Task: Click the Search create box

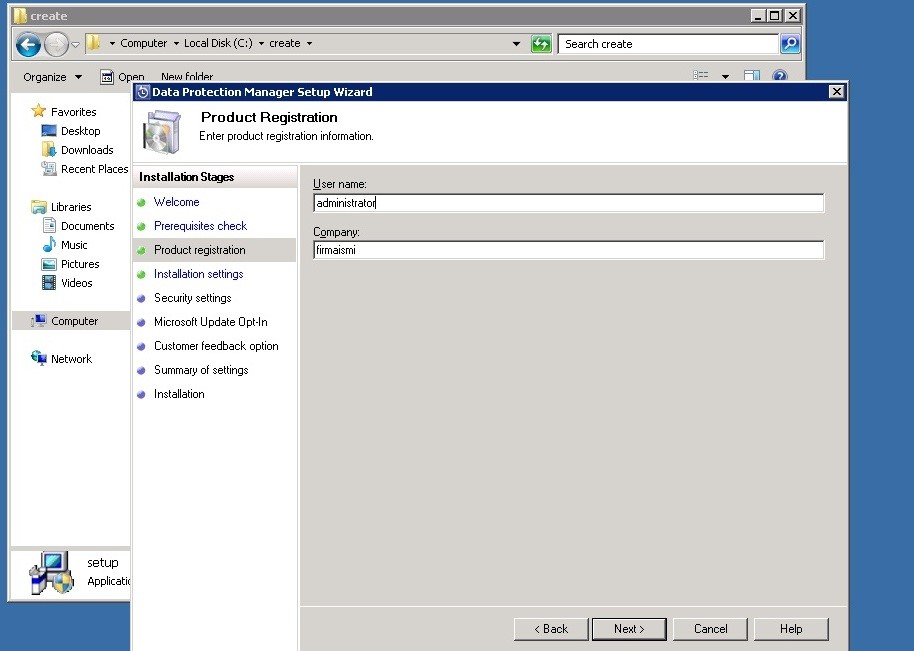Action: pyautogui.click(x=668, y=44)
